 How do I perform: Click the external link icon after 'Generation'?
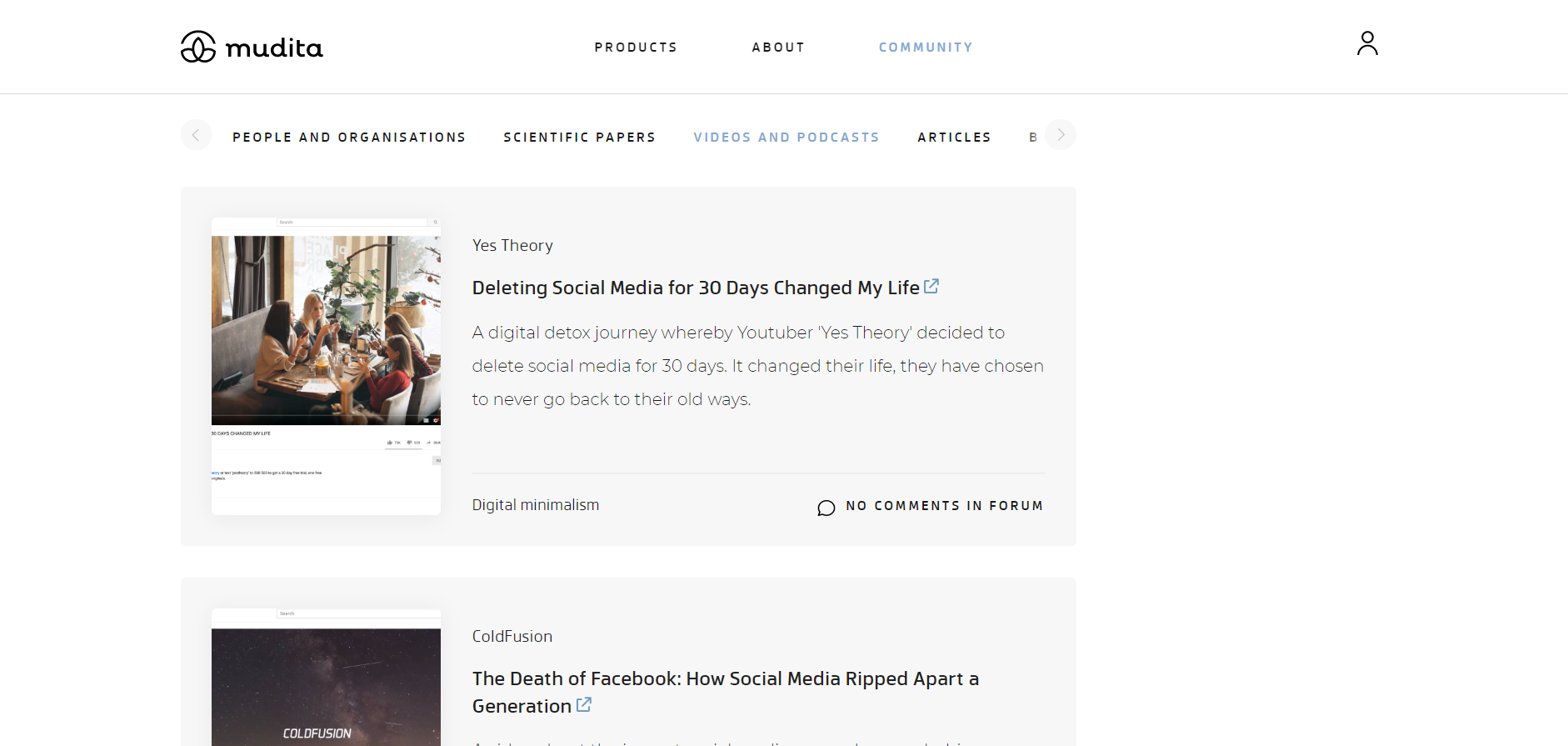coord(584,704)
